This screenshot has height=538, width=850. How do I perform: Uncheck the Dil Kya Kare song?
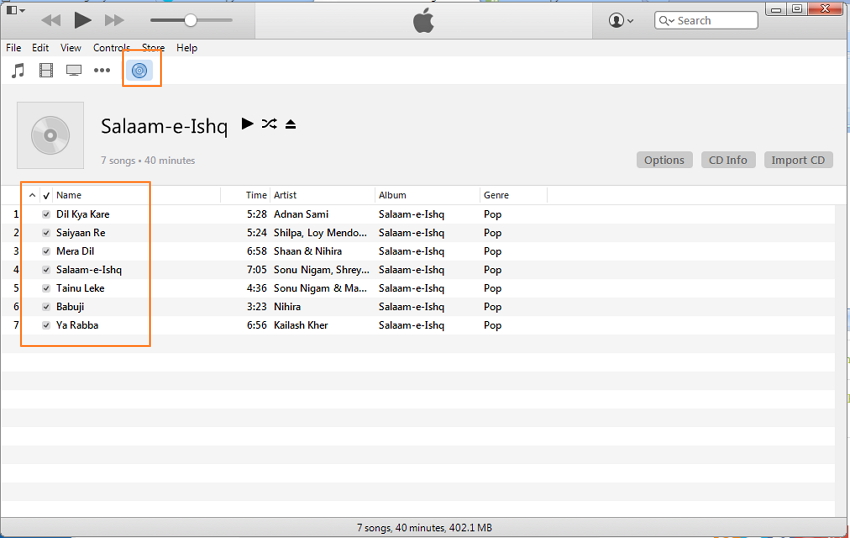pos(46,214)
